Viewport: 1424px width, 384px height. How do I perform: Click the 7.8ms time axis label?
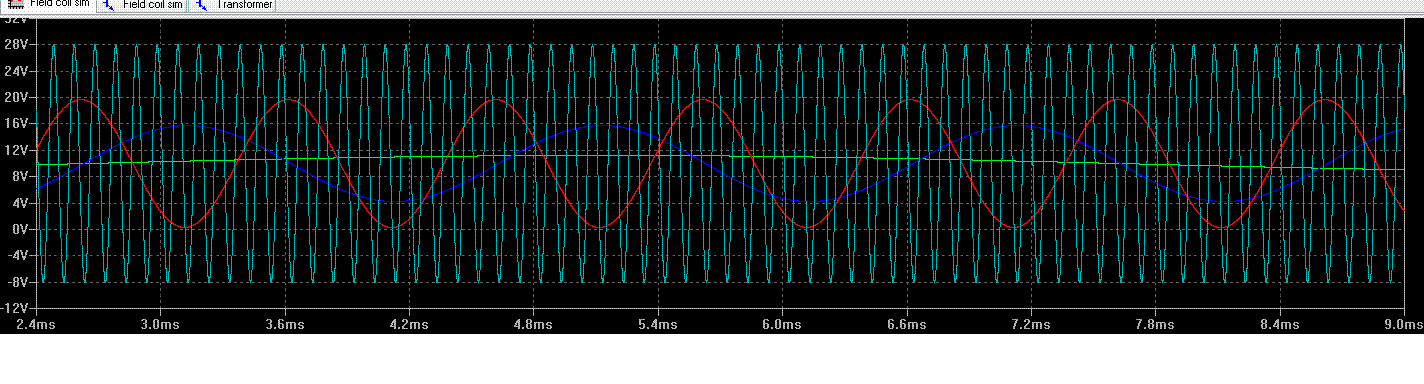(x=1154, y=325)
